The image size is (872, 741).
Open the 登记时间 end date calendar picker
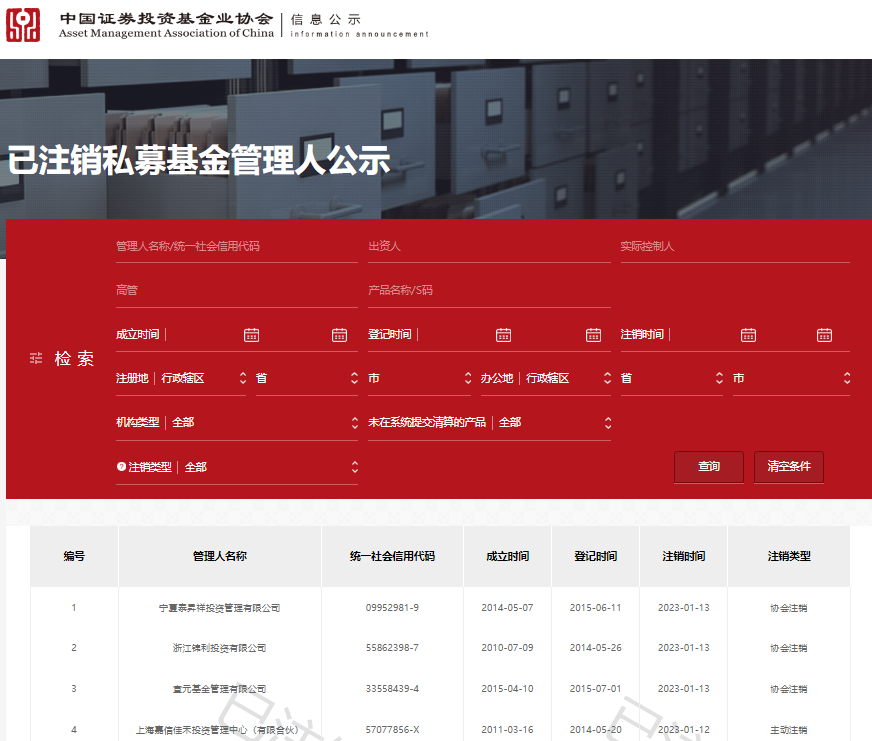(x=593, y=334)
